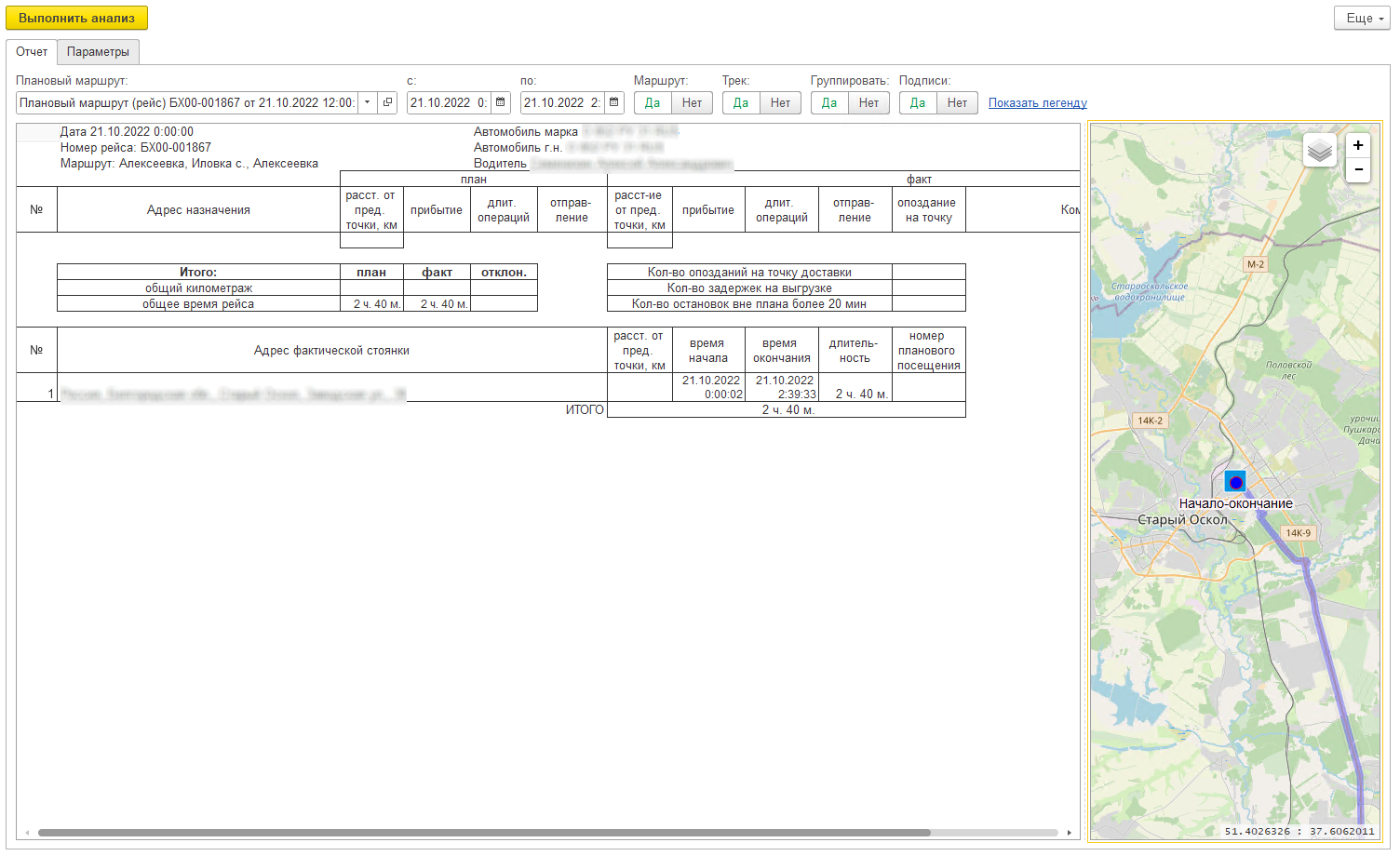The height and width of the screenshot is (856, 1400).
Task: Click the planned route input field
Action: [x=186, y=102]
